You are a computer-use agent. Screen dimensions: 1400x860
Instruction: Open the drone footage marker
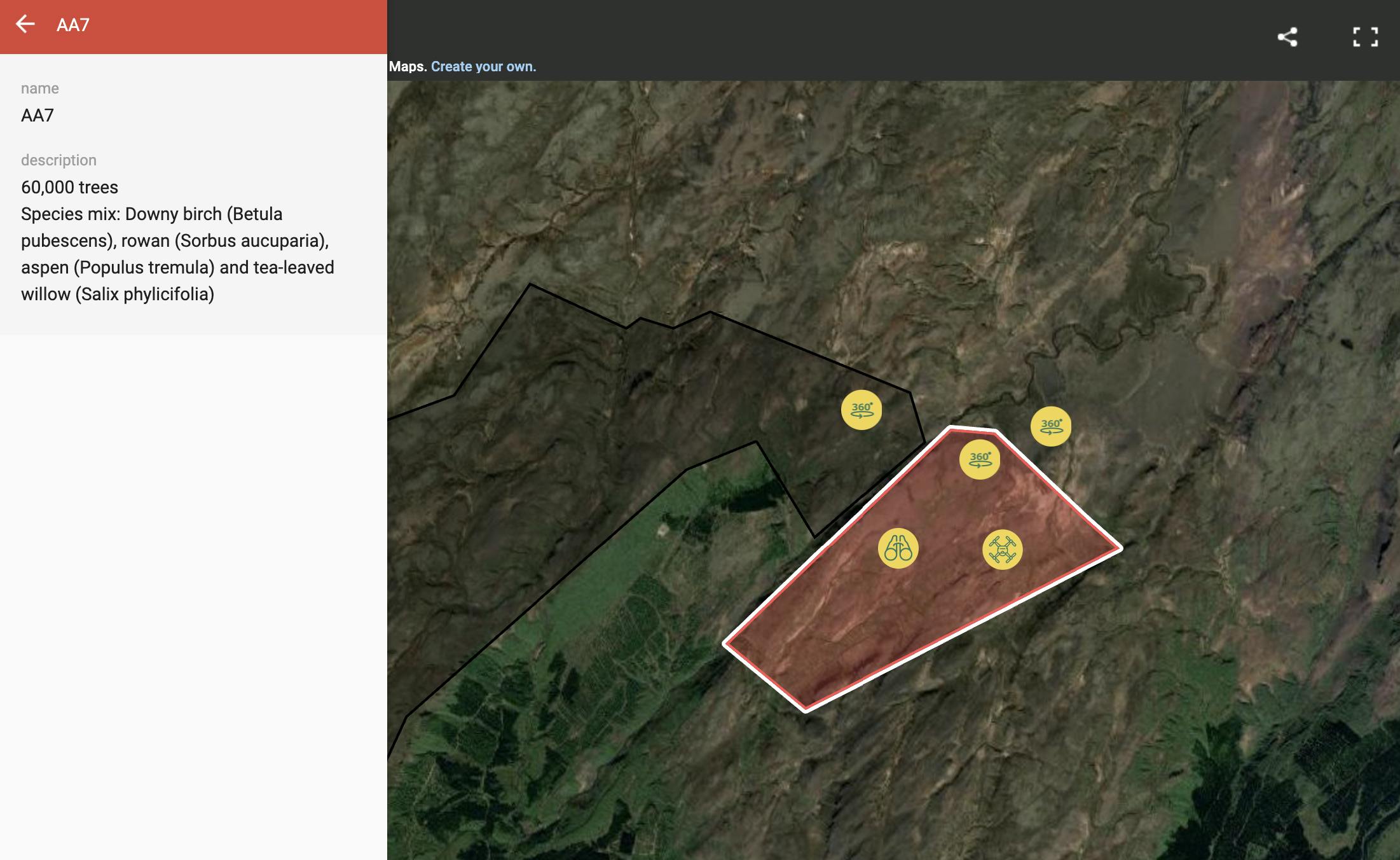(1003, 550)
